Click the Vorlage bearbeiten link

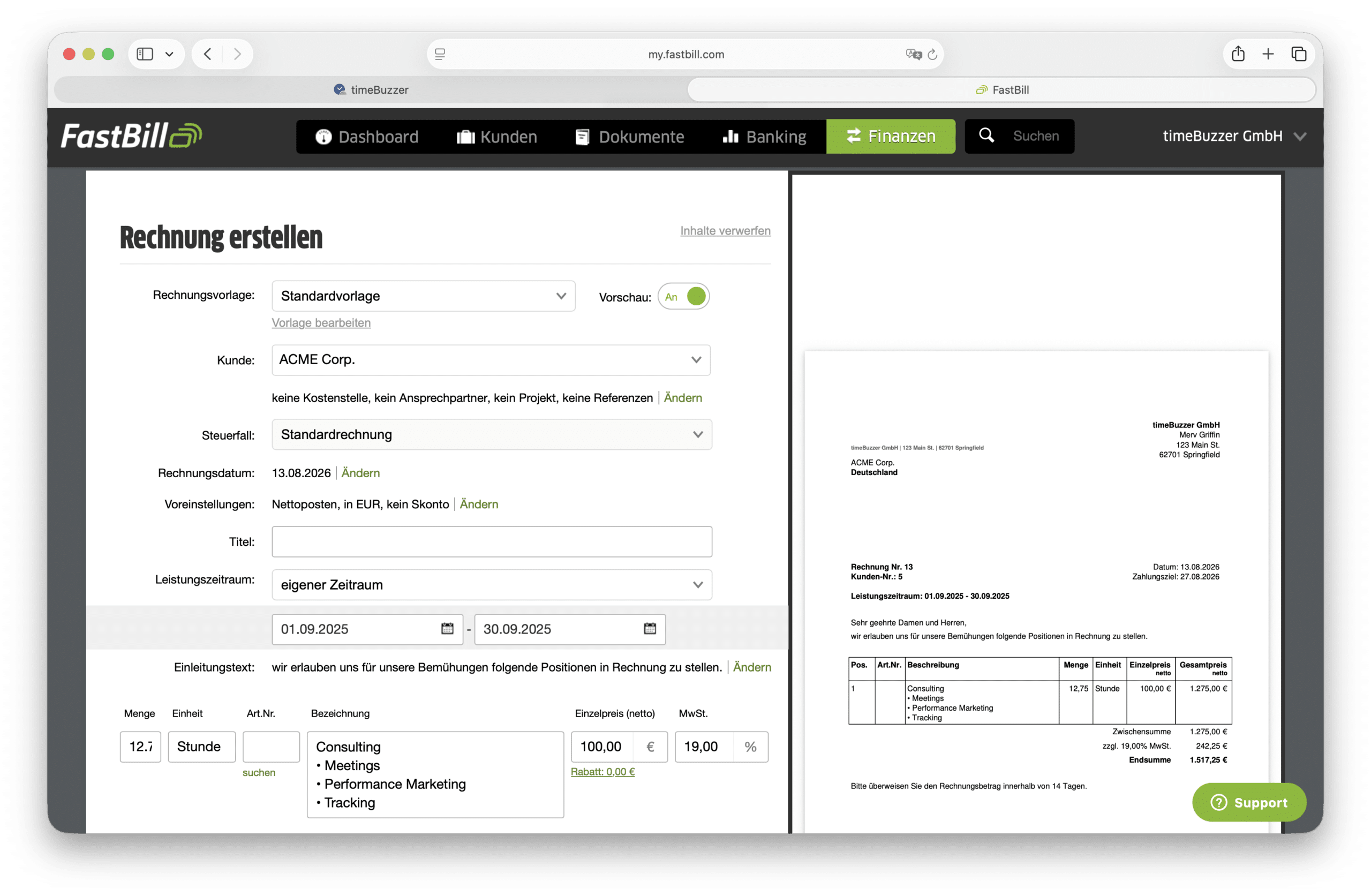[x=321, y=322]
